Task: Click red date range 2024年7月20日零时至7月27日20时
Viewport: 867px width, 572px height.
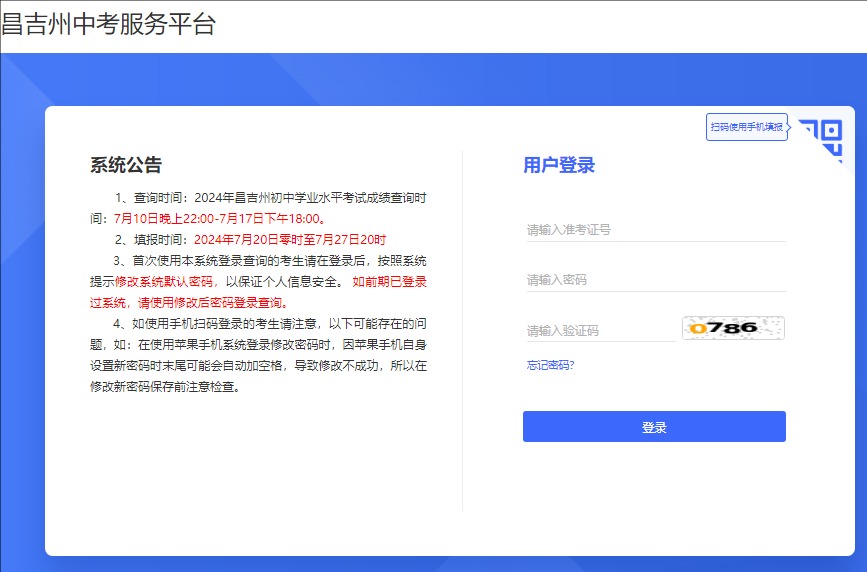Action: (289, 240)
